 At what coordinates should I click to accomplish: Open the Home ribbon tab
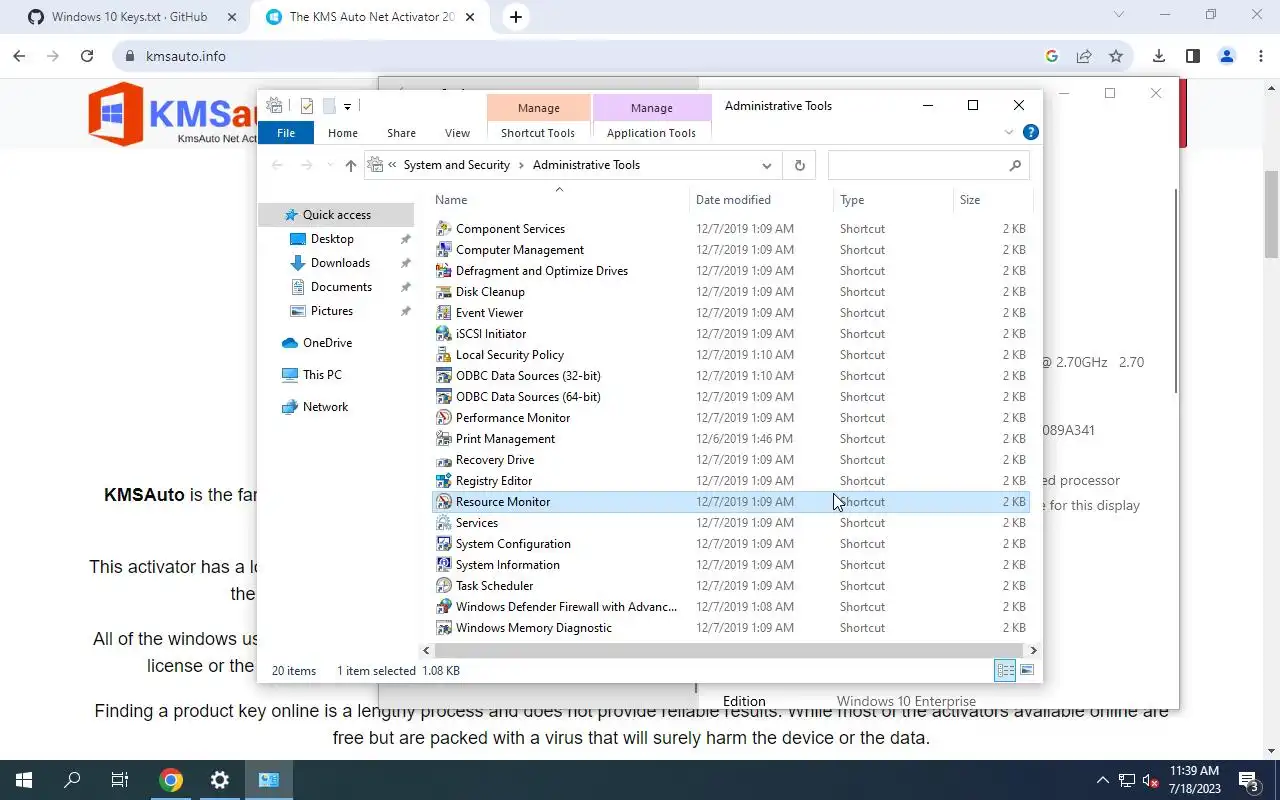[x=342, y=133]
